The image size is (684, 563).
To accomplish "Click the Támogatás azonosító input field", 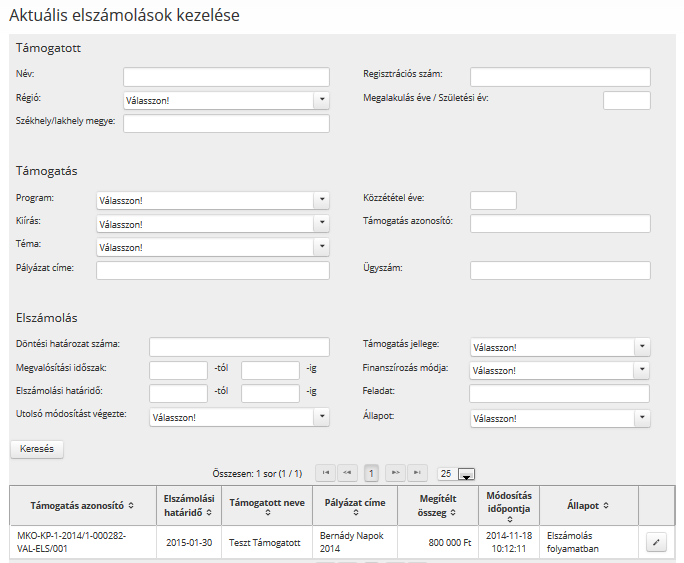I will click(560, 223).
